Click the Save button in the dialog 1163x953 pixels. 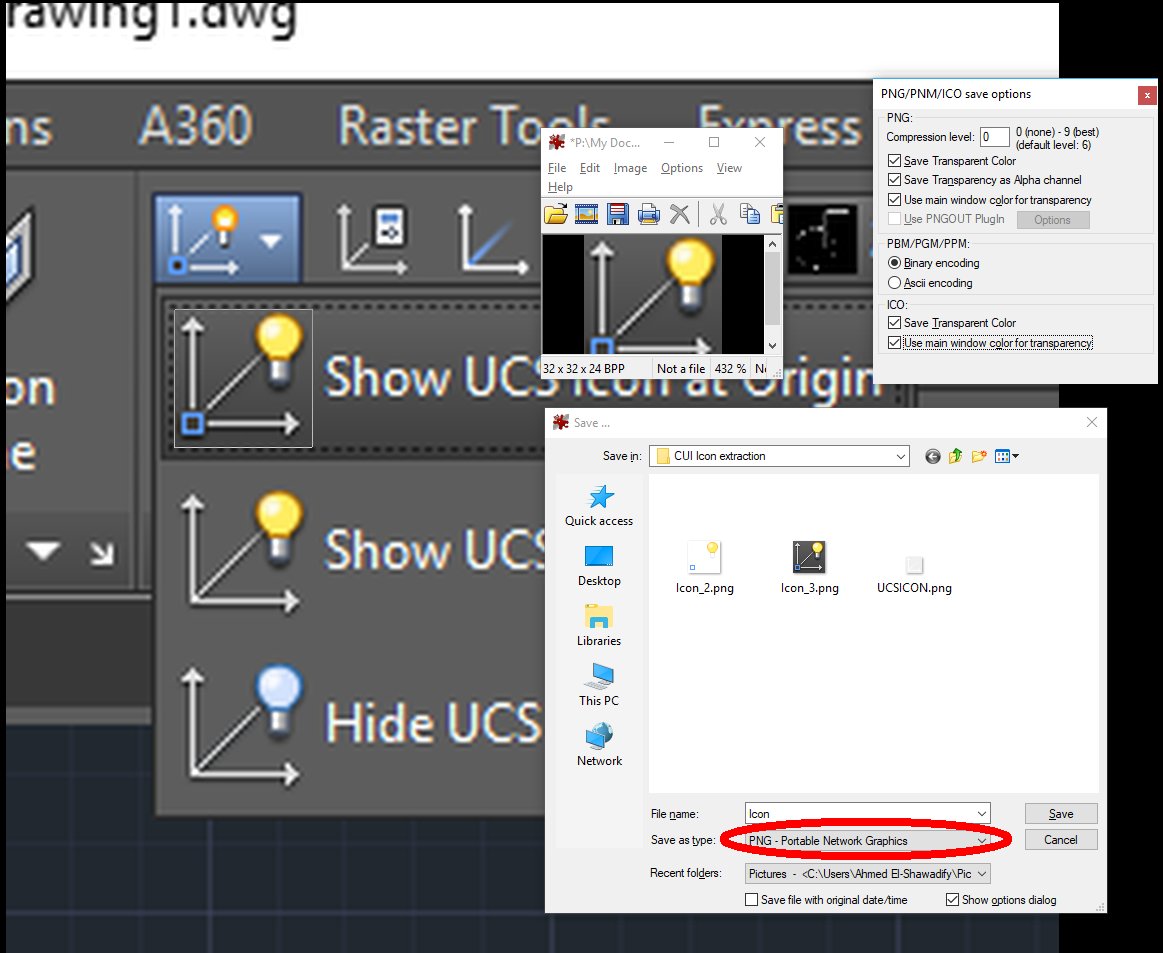coord(1060,813)
